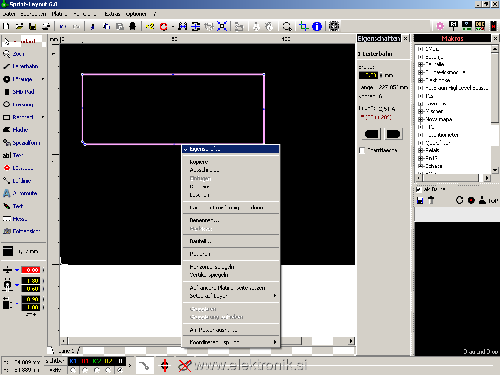Print using the toolbar printer icon
Image resolution: width=500 pixels, height=375 pixels.
[46, 26]
